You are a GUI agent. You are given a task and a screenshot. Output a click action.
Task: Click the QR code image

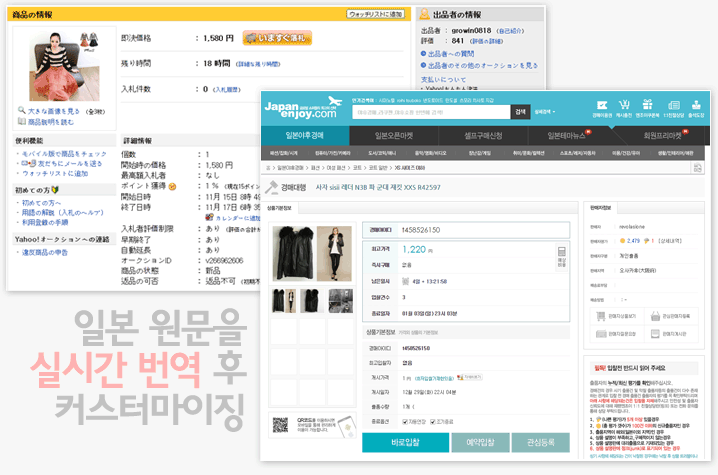point(280,425)
